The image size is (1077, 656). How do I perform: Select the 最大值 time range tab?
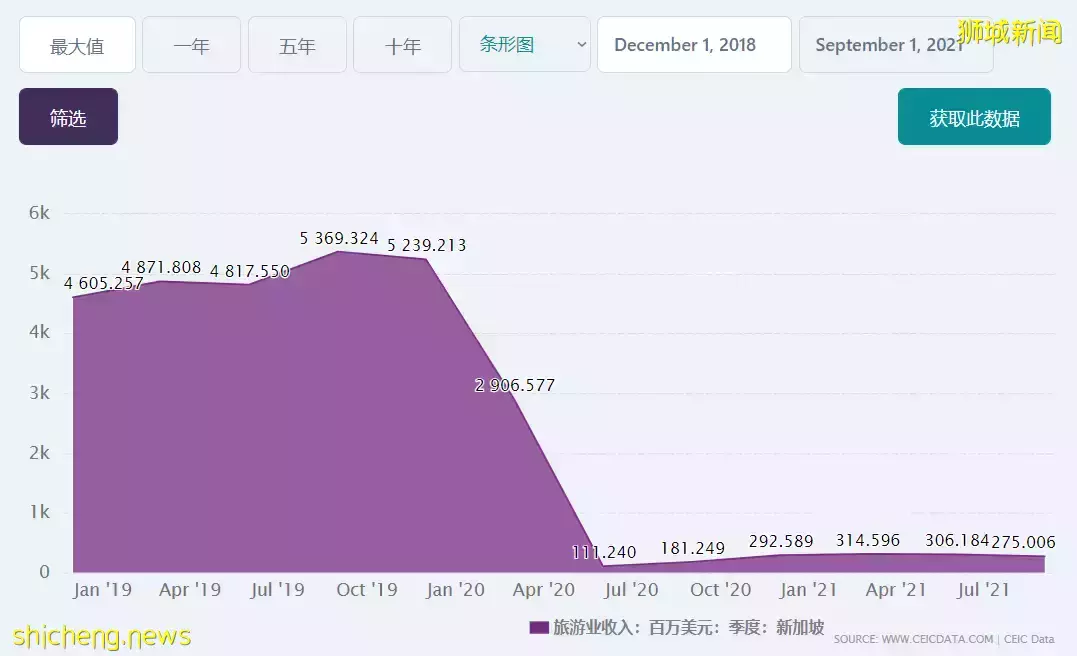pyautogui.click(x=77, y=45)
